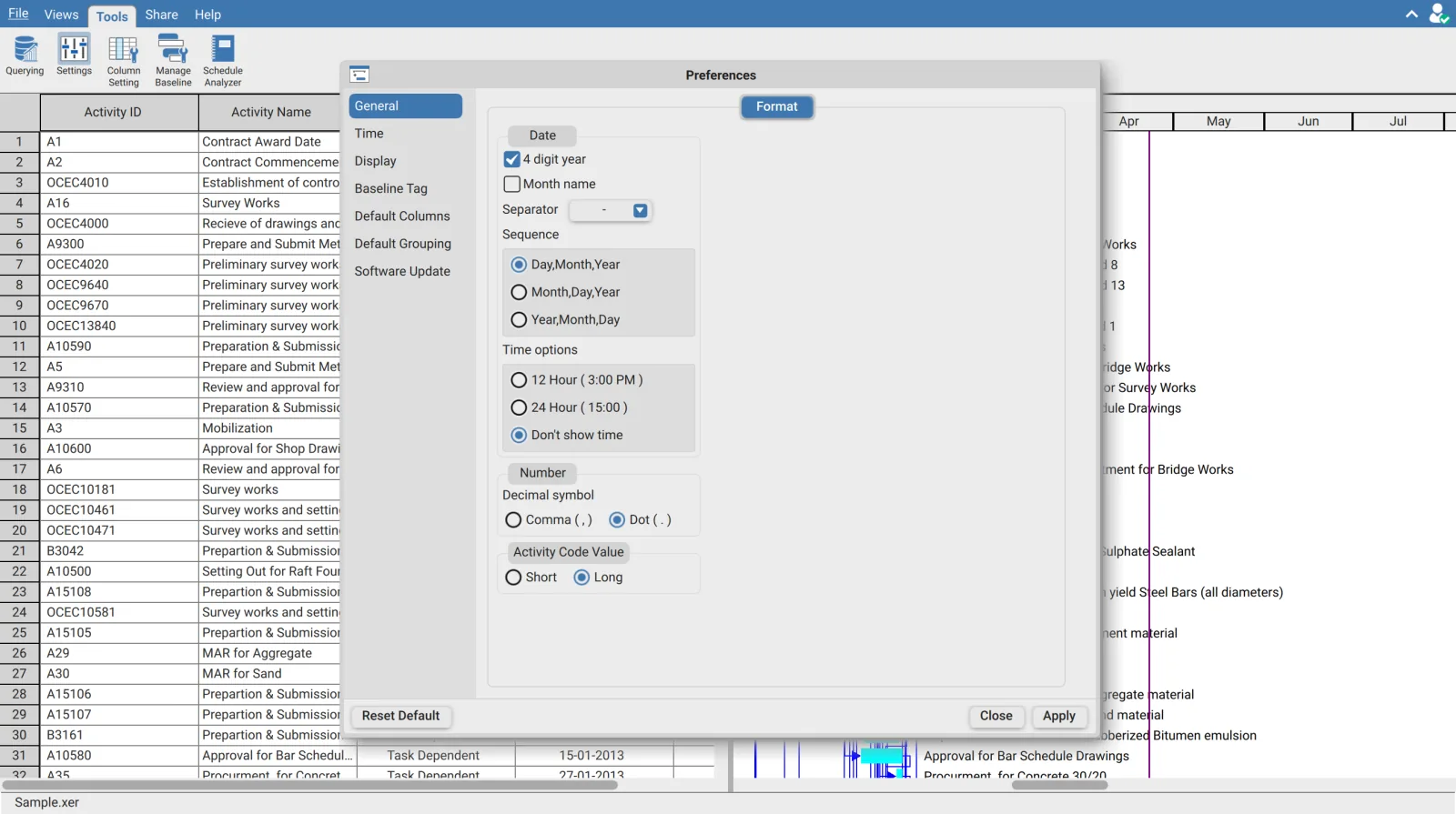Click the Format tab button

(x=776, y=106)
